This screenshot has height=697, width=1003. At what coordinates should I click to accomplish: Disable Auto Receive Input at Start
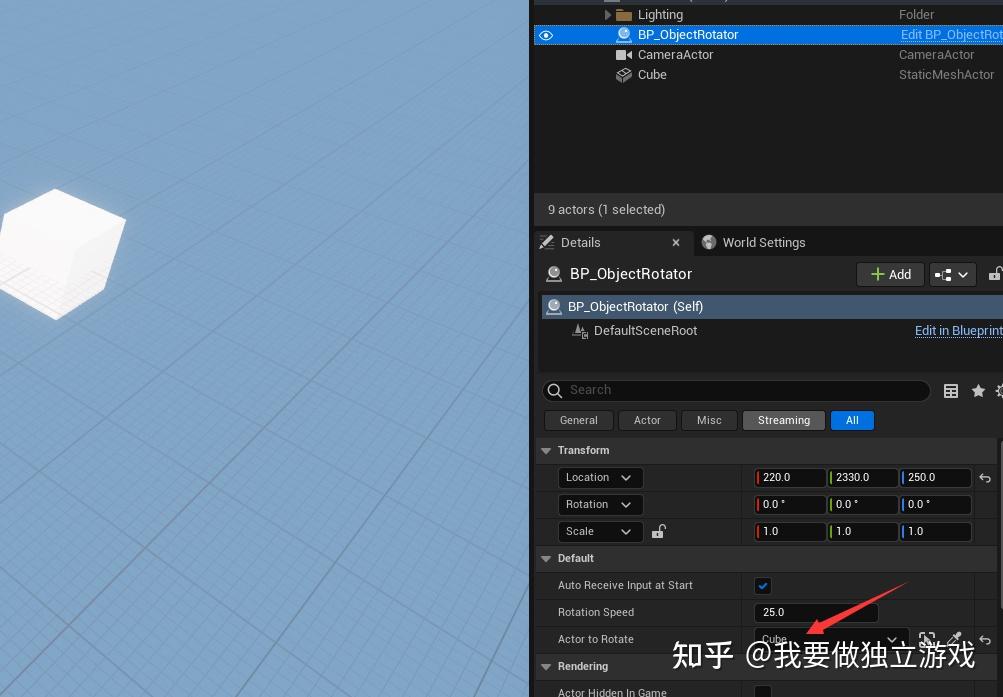(x=763, y=585)
